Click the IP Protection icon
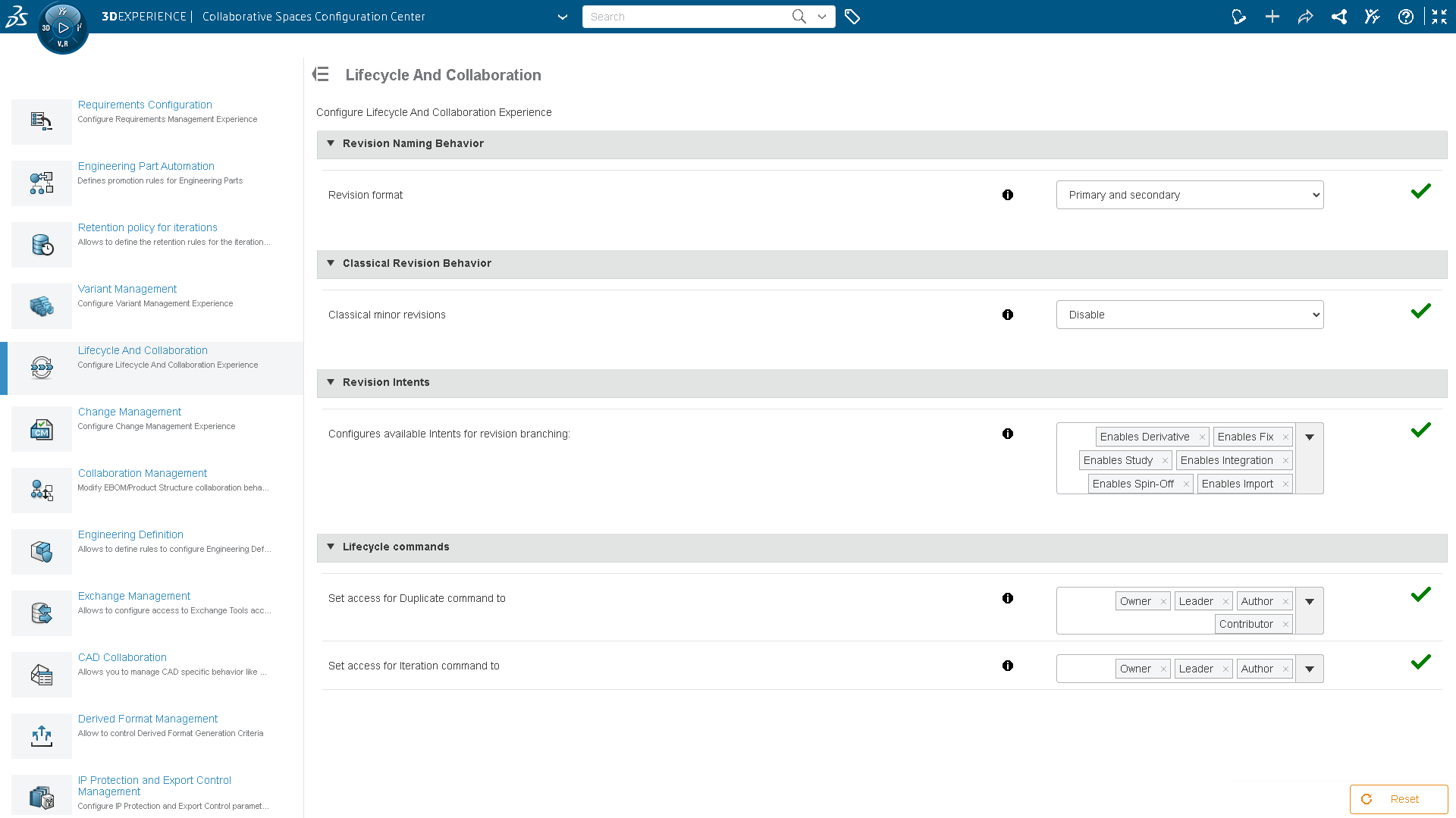This screenshot has width=1456, height=818. tap(42, 797)
